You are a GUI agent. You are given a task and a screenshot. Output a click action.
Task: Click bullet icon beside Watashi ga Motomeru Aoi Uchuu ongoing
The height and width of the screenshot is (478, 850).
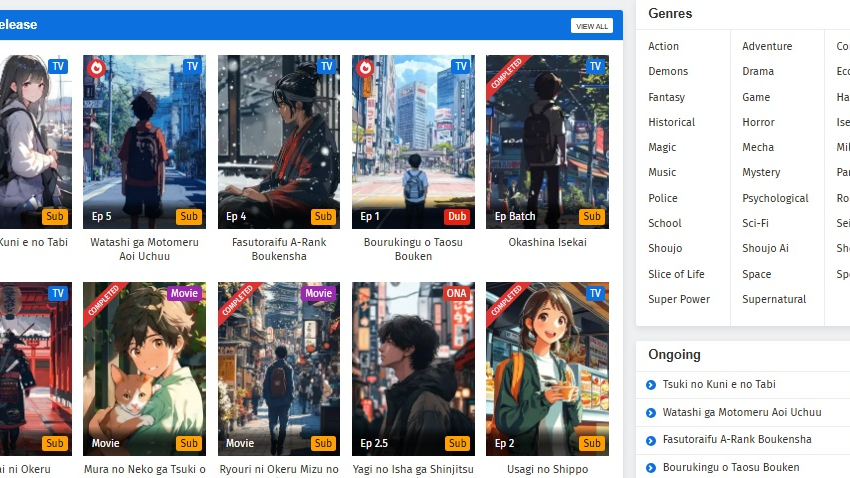click(x=651, y=413)
